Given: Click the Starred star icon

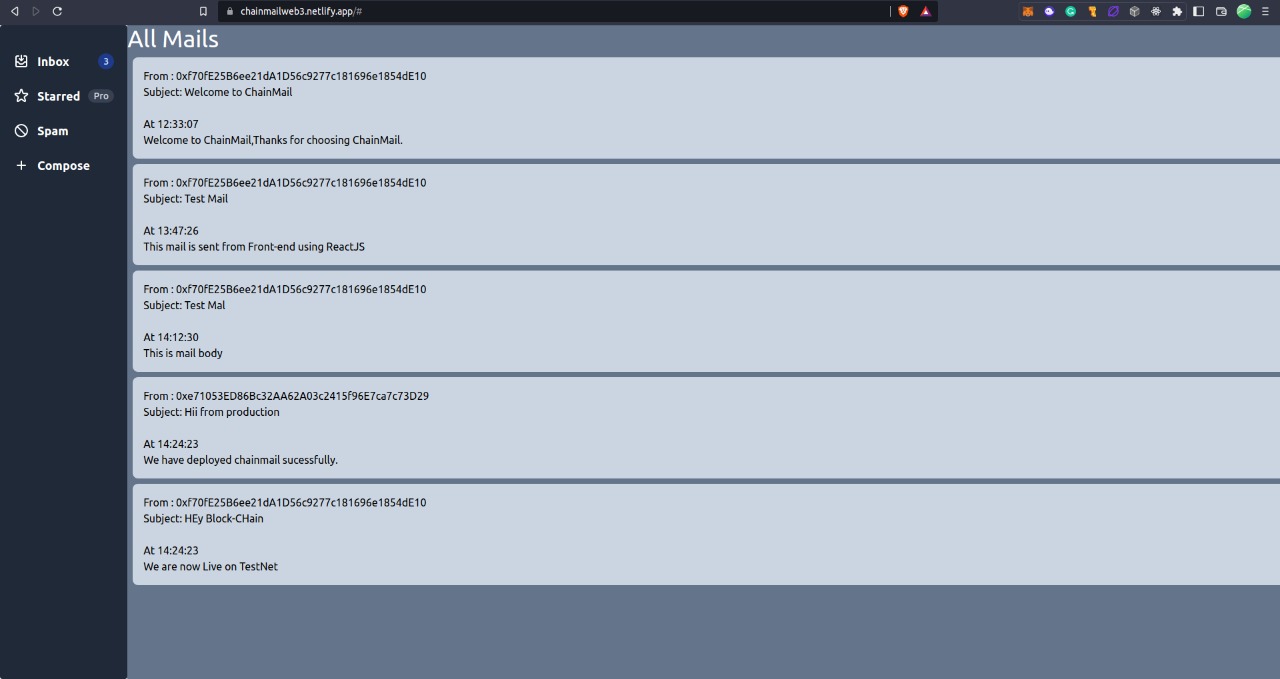Looking at the screenshot, I should coord(21,96).
